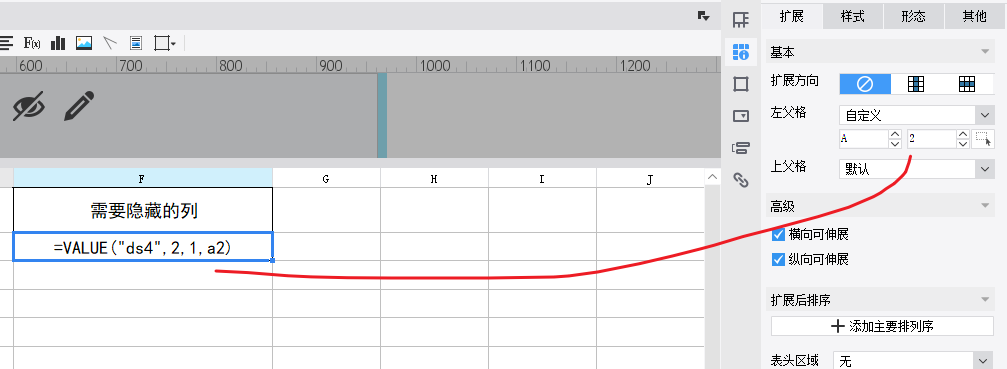The width and height of the screenshot is (1007, 369).
Task: Open the floating element side icon
Action: click(741, 84)
